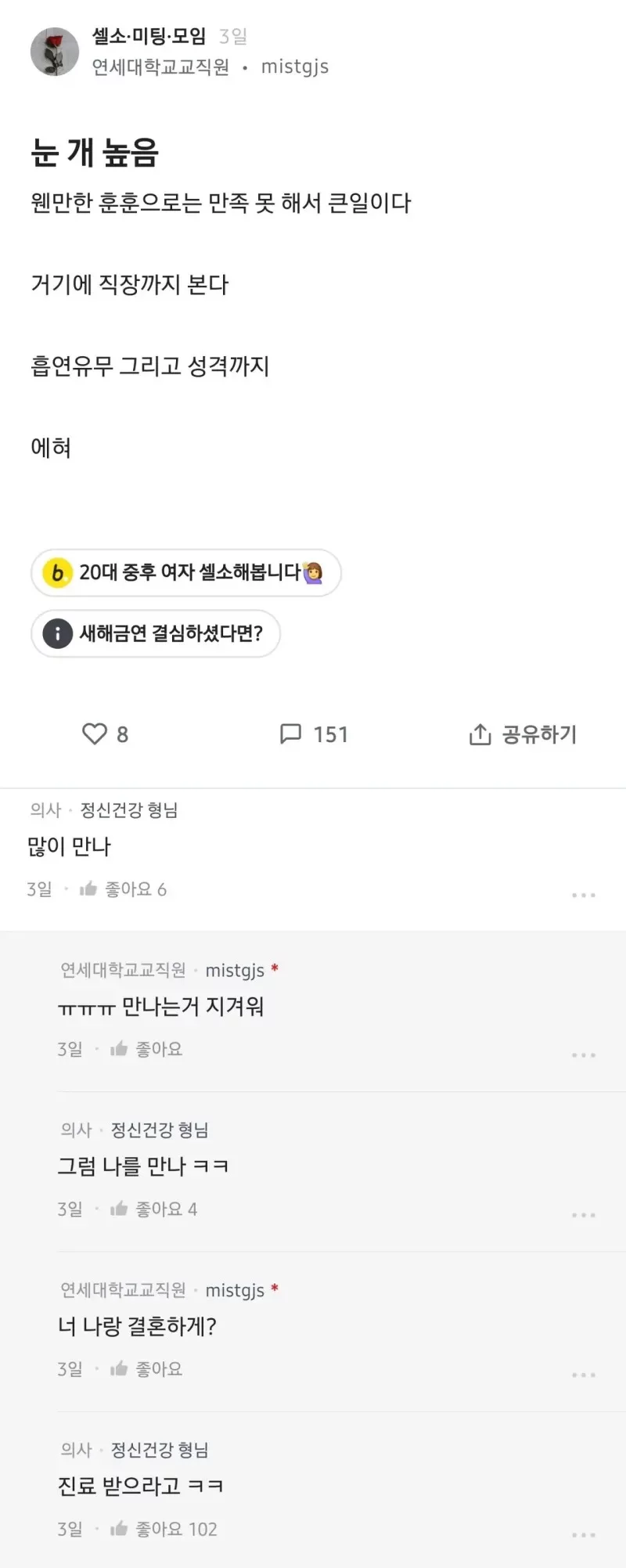Open more options for '너 나랑 결혼하게?' reply
This screenshot has height=1568, width=626.
(x=584, y=1375)
